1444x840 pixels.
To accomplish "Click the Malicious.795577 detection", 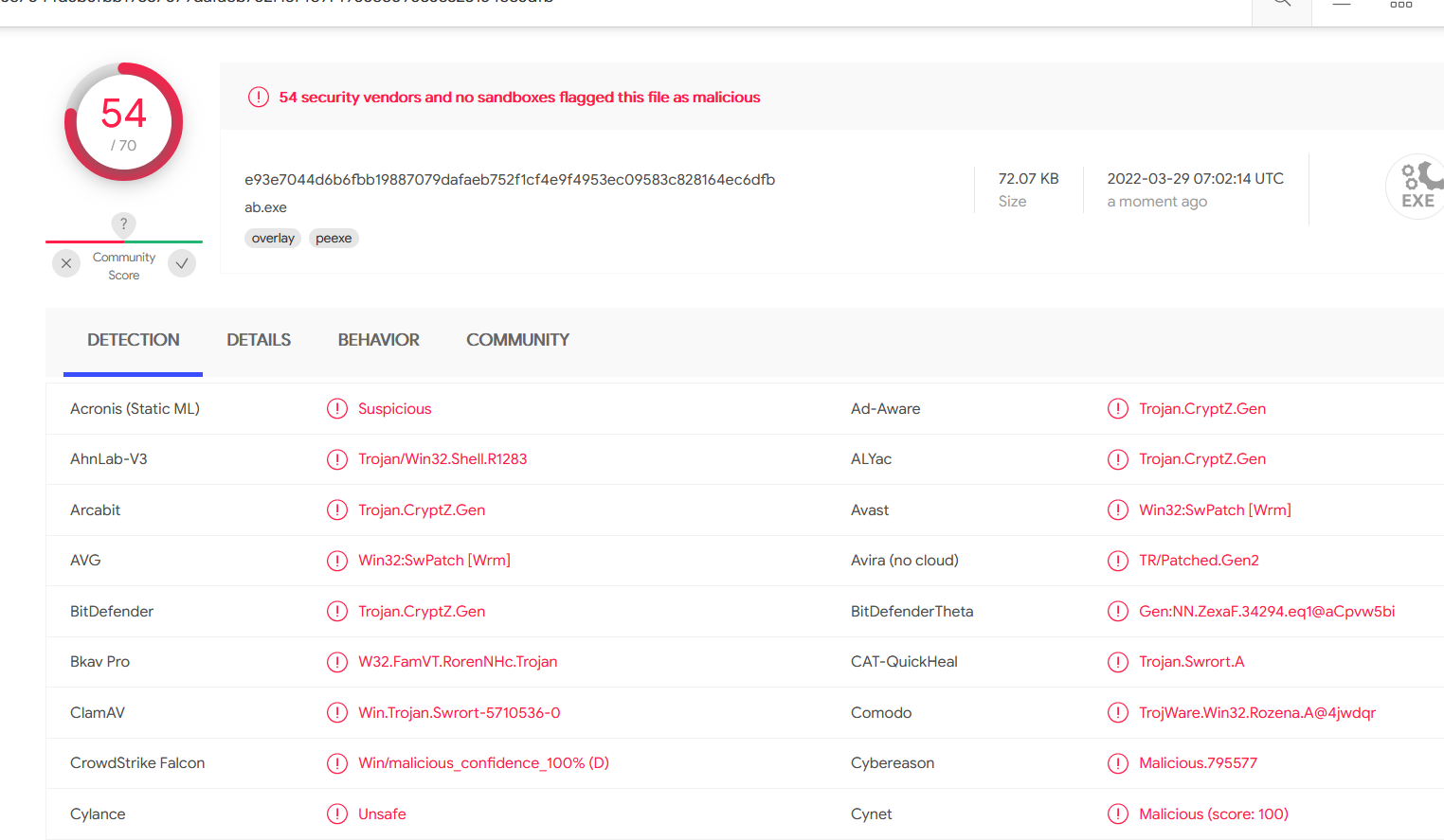I will click(1198, 763).
